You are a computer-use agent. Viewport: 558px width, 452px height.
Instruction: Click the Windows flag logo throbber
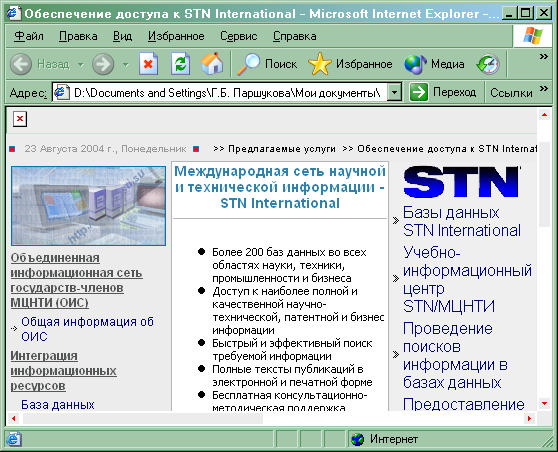click(x=532, y=36)
